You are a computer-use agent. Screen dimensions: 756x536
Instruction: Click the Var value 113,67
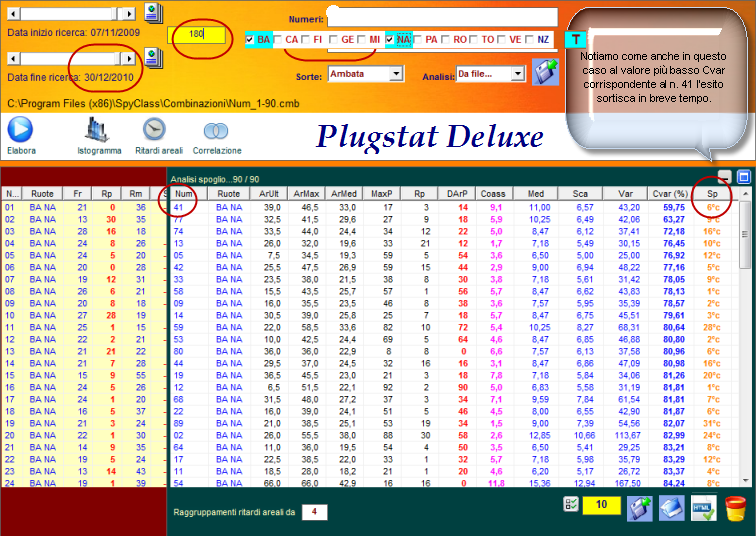pos(627,435)
